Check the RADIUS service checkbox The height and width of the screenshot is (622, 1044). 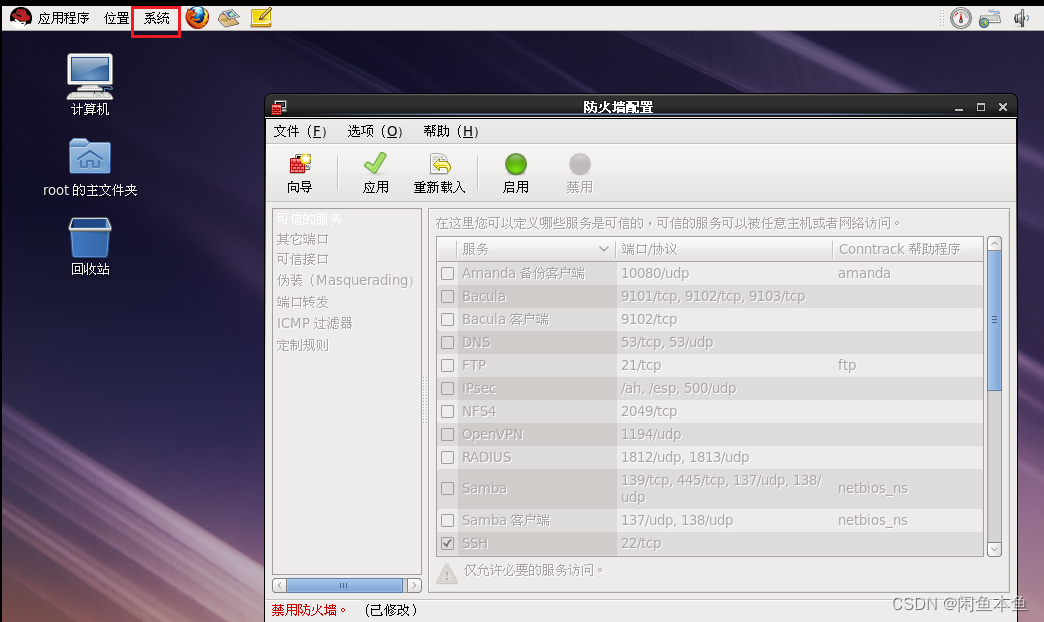coord(447,458)
